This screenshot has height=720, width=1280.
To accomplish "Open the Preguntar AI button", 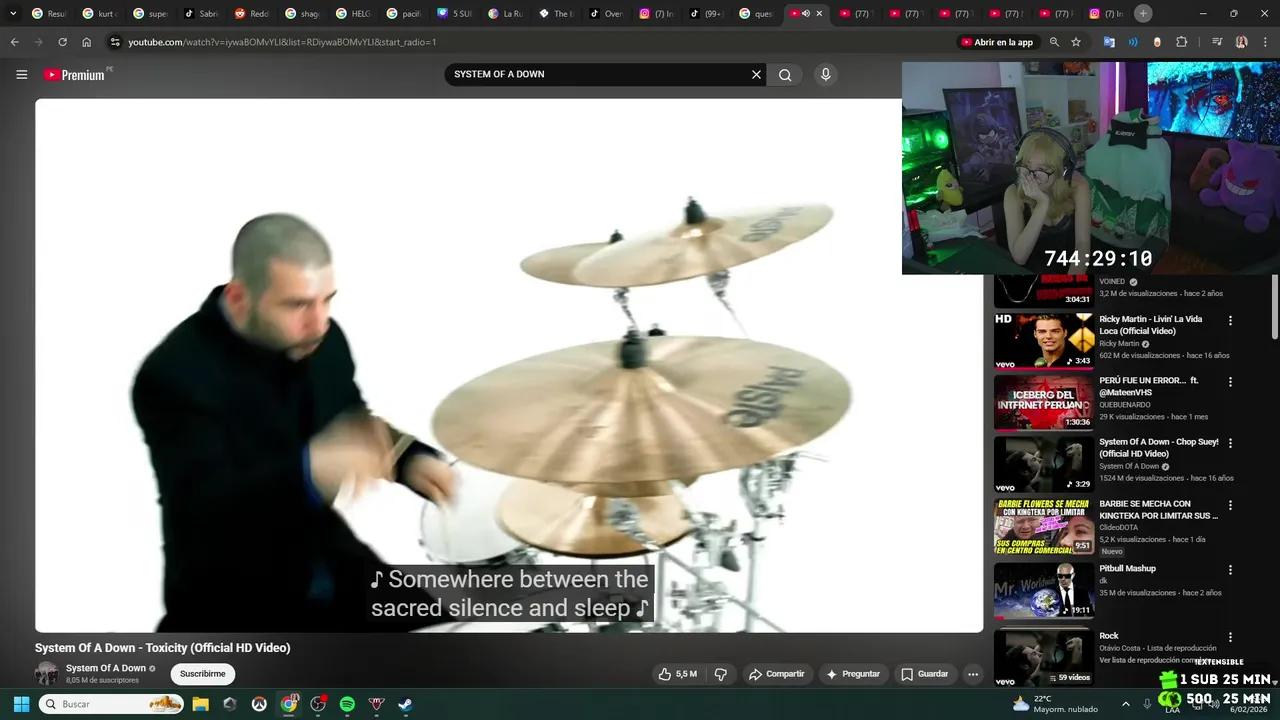I will point(852,674).
